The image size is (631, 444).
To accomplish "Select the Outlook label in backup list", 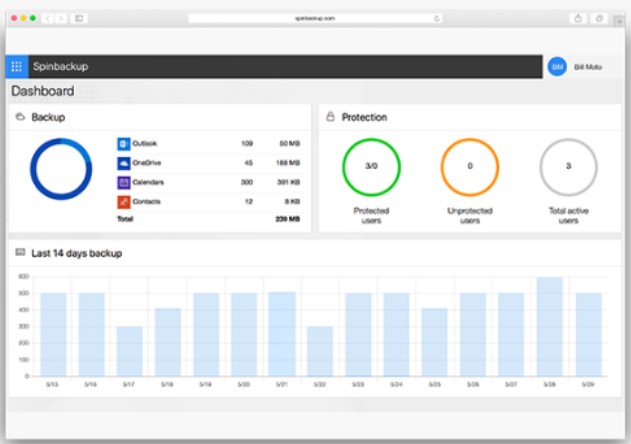I will click(x=144, y=143).
